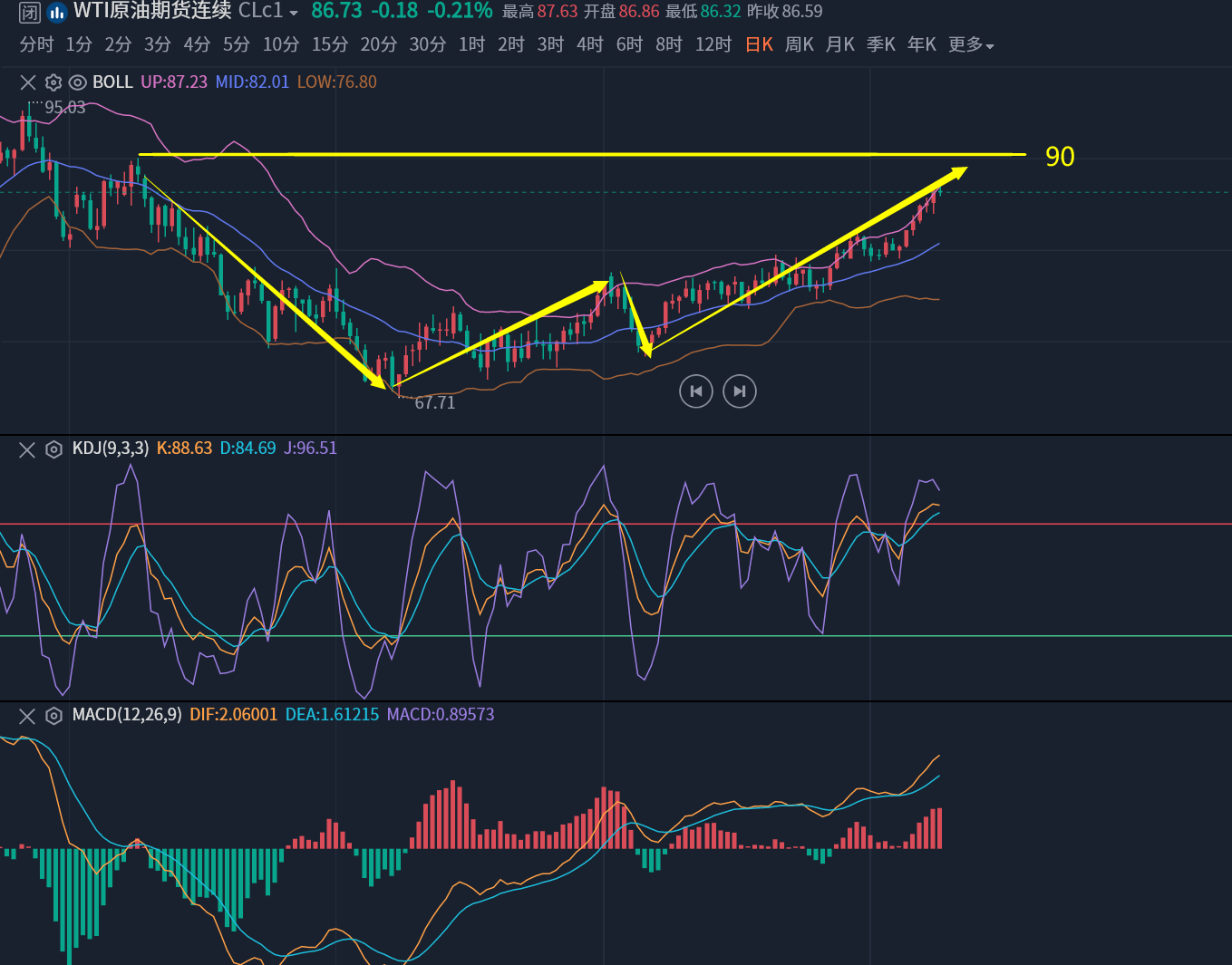Jump to previous candle using skip-back button

[x=696, y=391]
